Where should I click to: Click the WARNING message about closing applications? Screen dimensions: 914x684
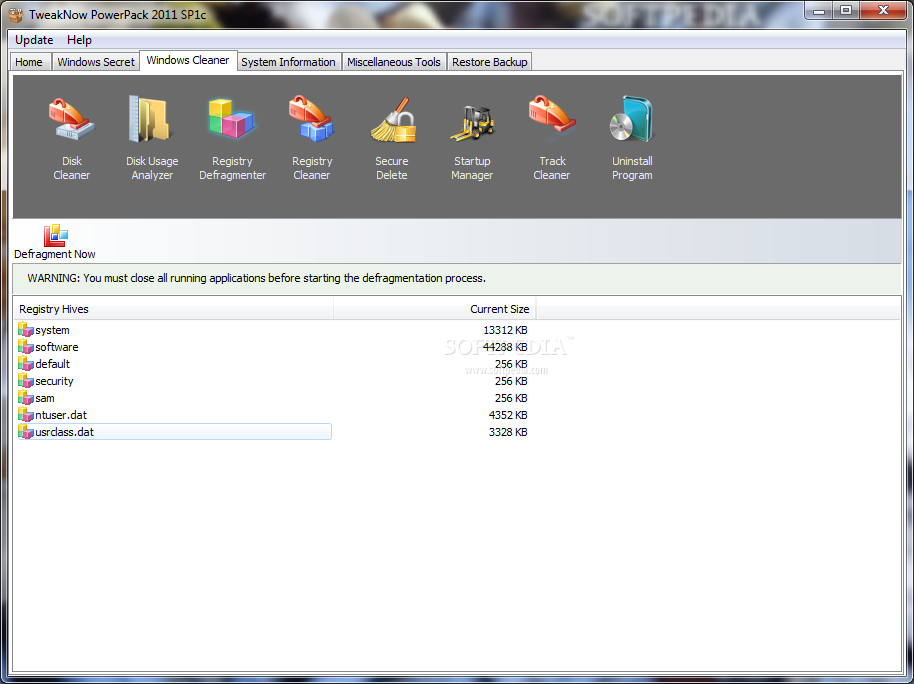(256, 278)
